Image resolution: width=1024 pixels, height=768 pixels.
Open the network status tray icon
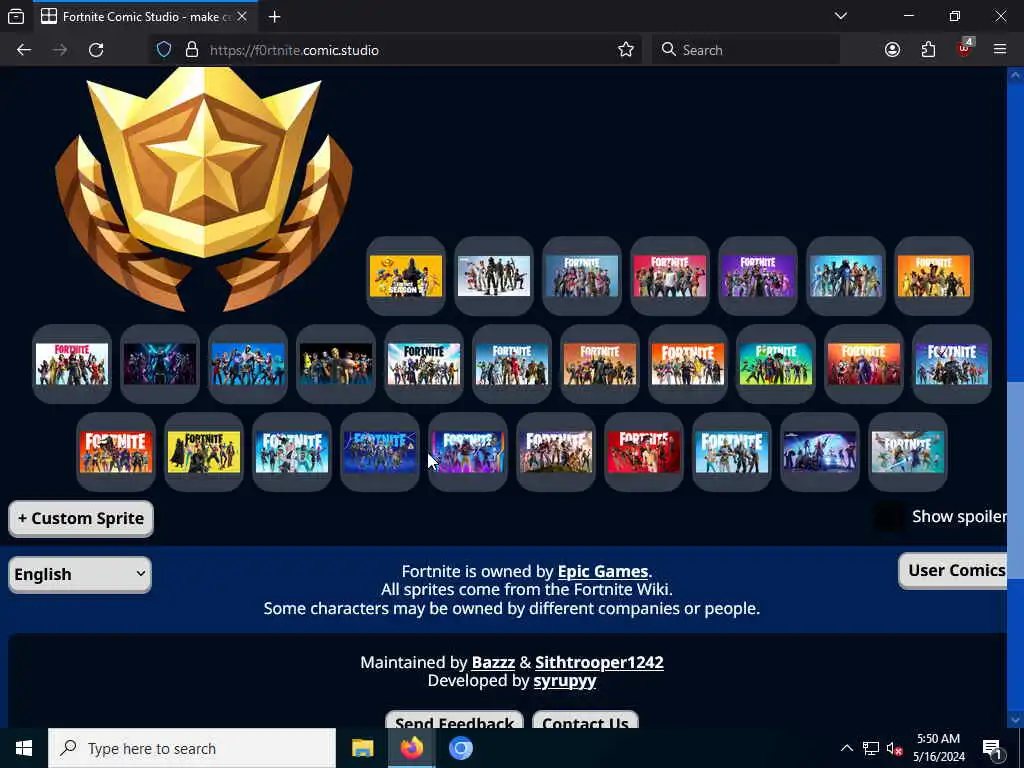(871, 748)
